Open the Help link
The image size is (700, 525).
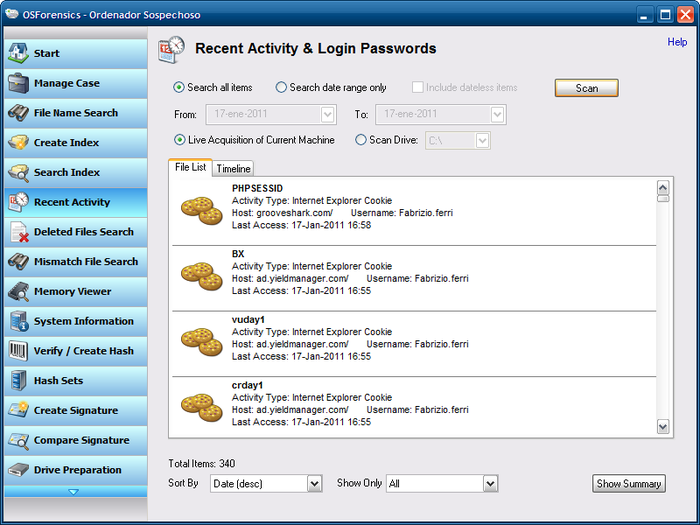tap(677, 42)
